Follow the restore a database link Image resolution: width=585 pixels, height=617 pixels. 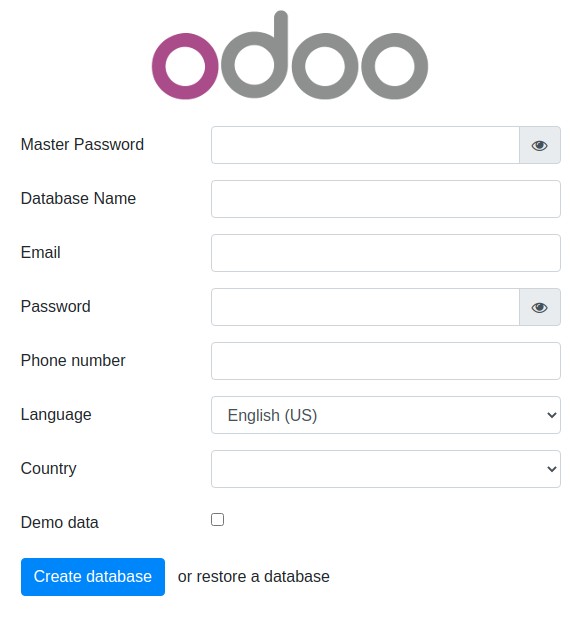[x=263, y=577]
